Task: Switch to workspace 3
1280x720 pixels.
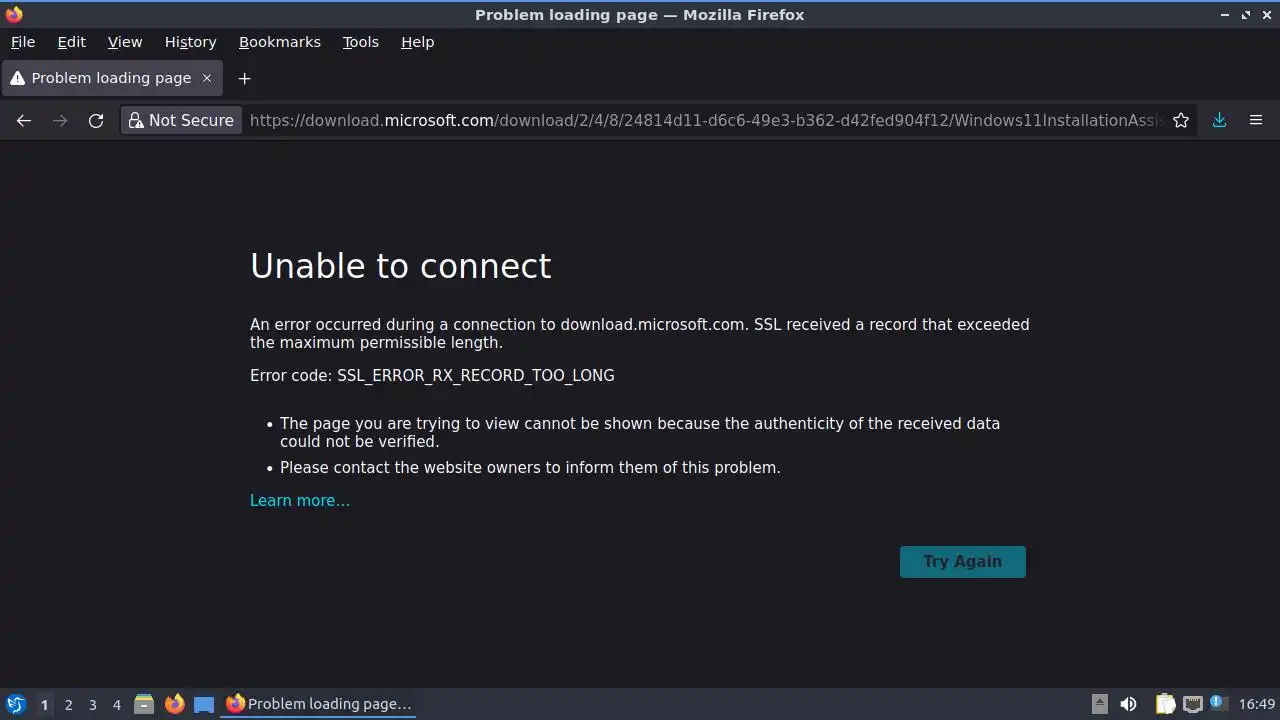Action: pos(92,705)
